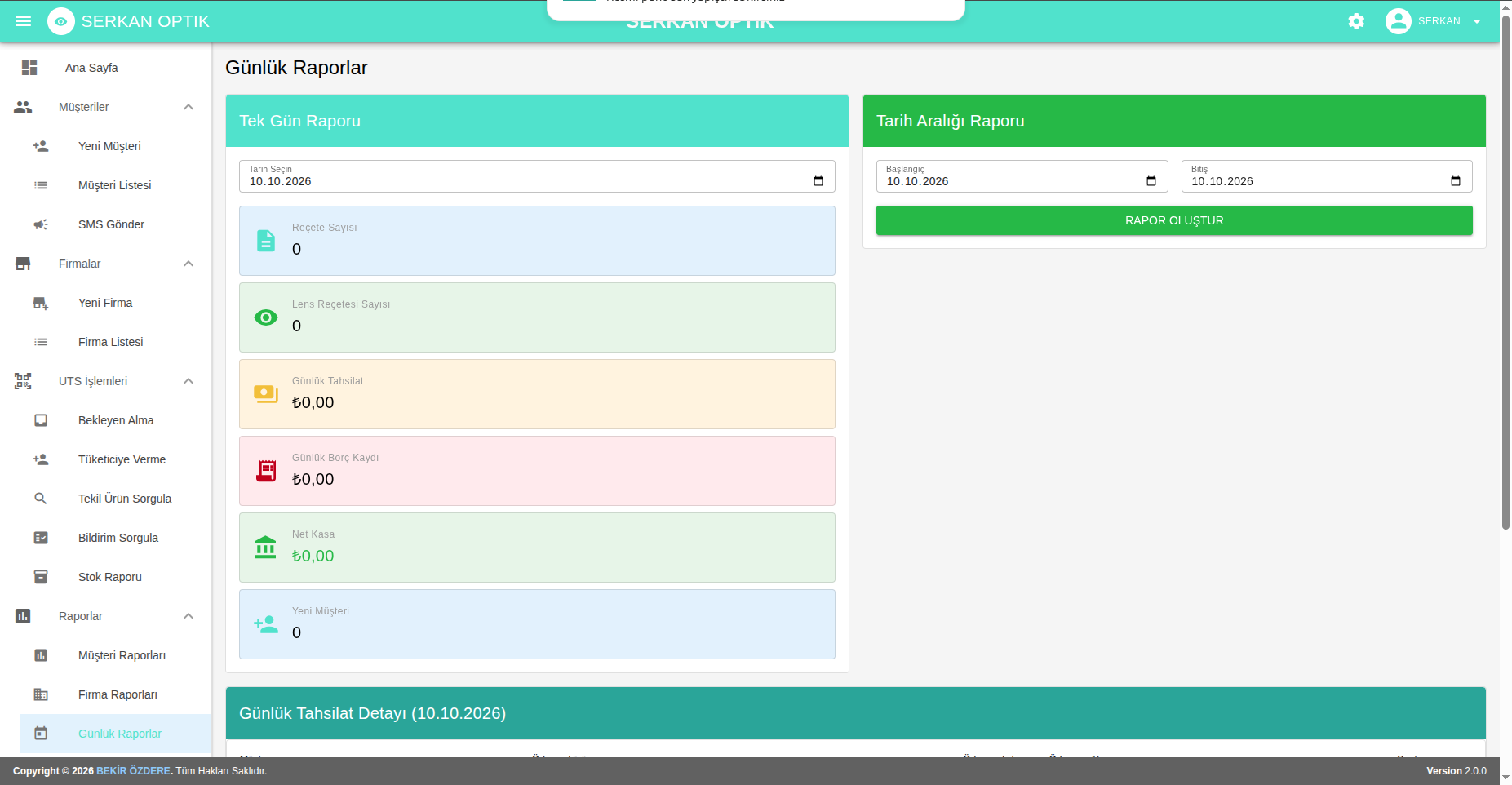Click the Stok Raporu archive icon

click(41, 577)
